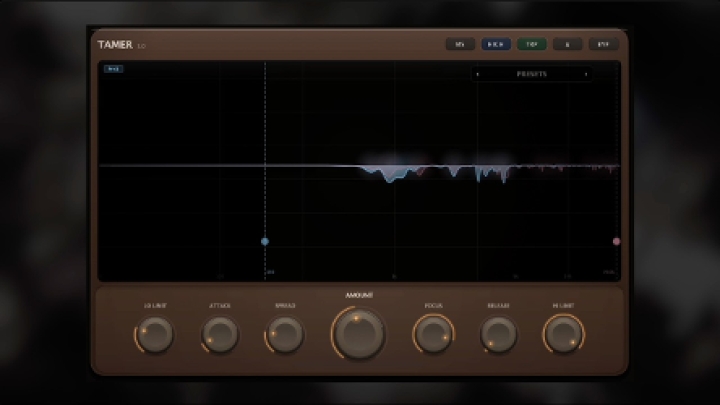Click the TAMER logo title
This screenshot has width=720, height=405.
point(115,45)
